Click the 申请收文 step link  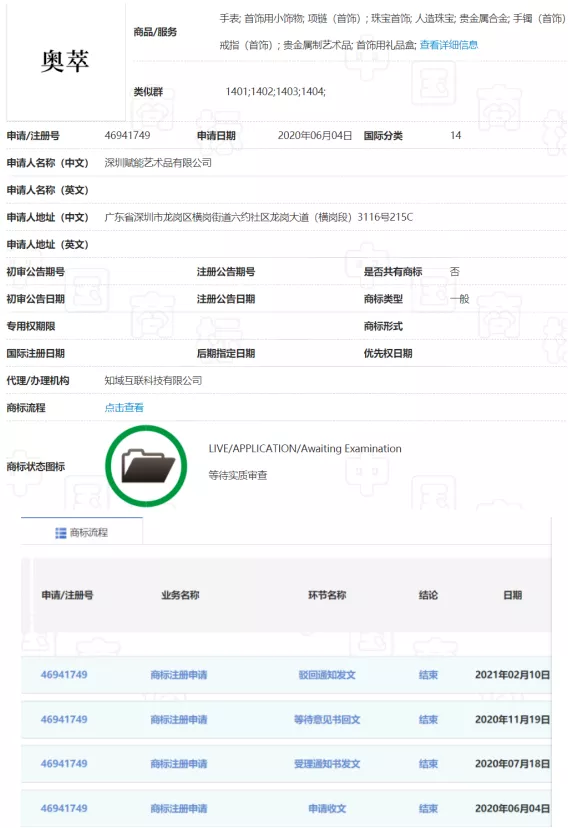(x=327, y=809)
